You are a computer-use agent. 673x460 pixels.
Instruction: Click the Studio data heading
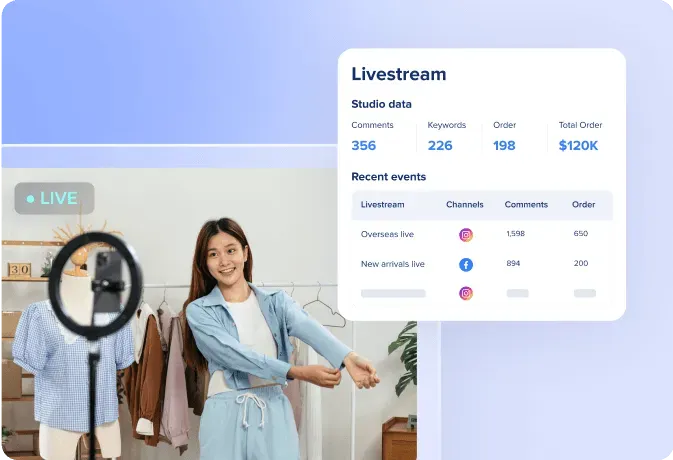381,104
